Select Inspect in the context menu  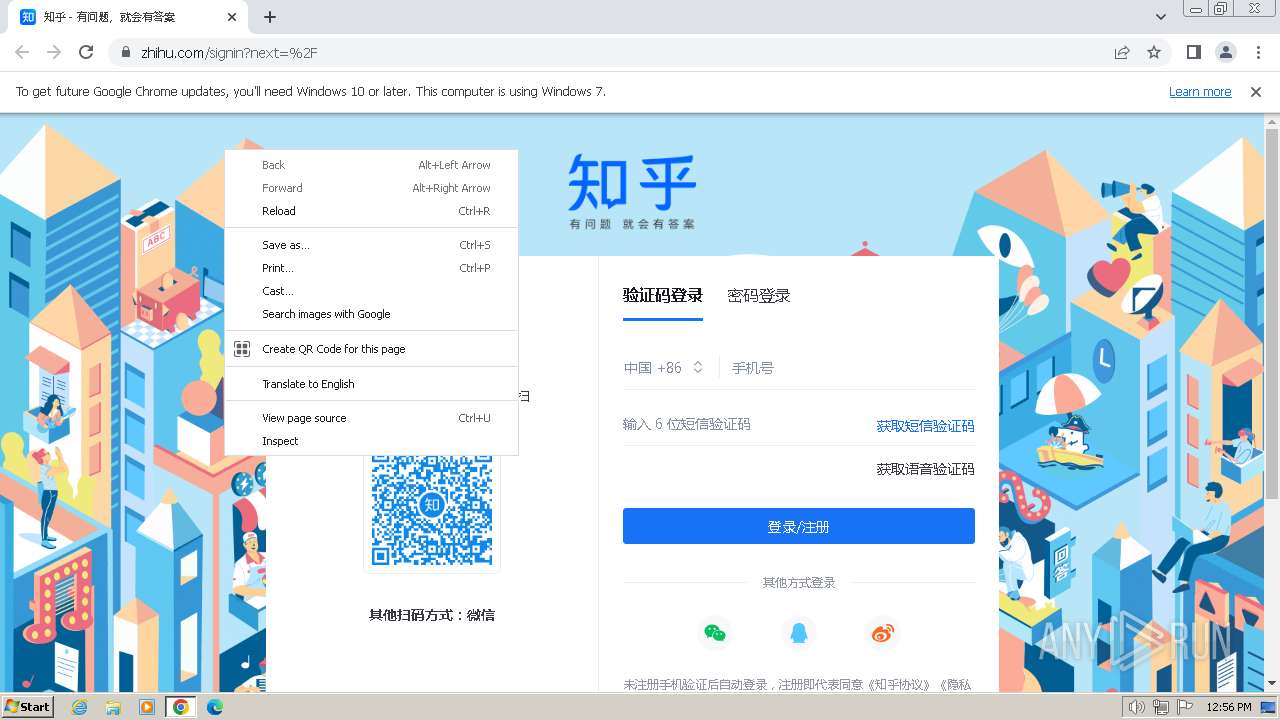pyautogui.click(x=371, y=441)
